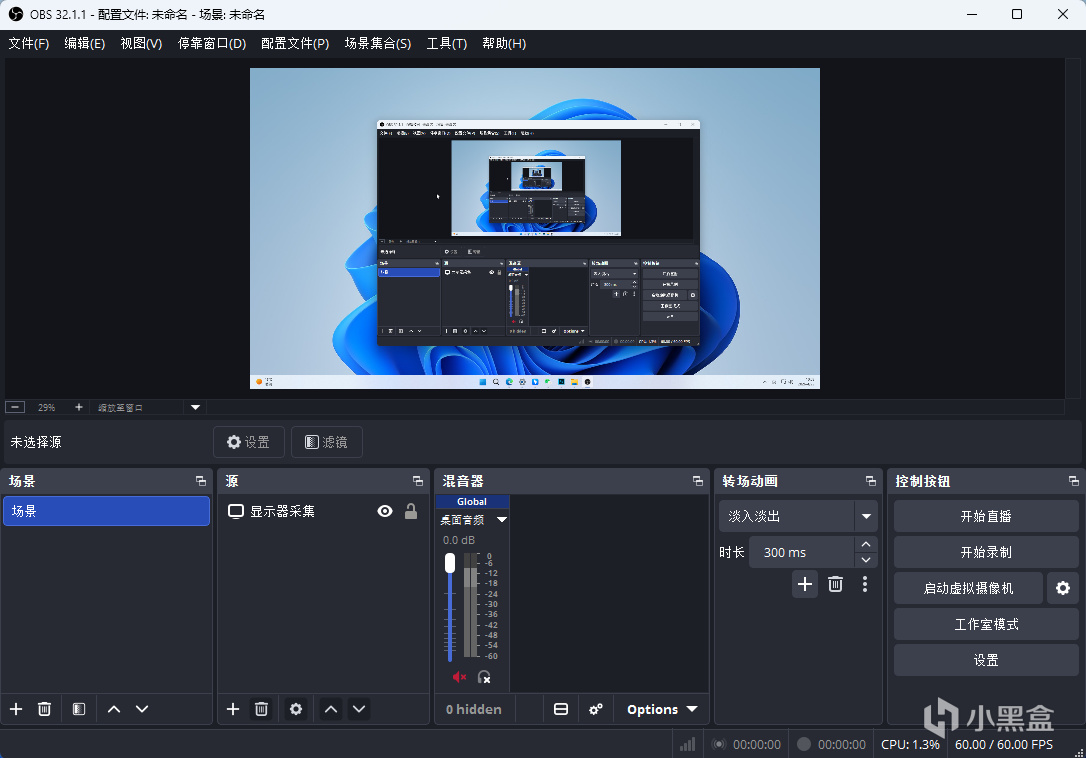1086x758 pixels.
Task: Float the 场景 dock panel
Action: tap(201, 481)
